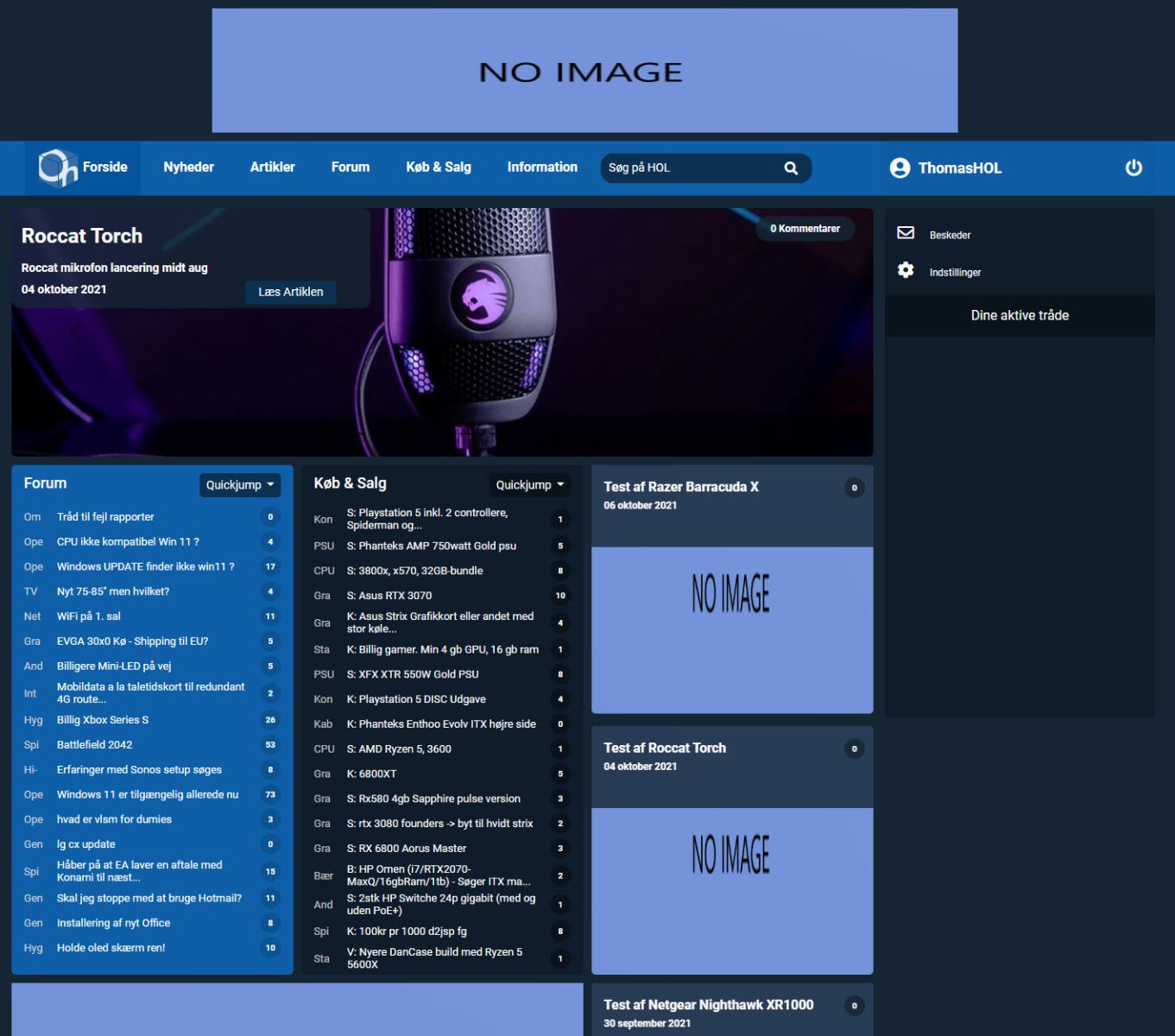Click comment badge on Netgear Nighthawk XR1000
Screen dimensions: 1175x1036
pos(854,1006)
